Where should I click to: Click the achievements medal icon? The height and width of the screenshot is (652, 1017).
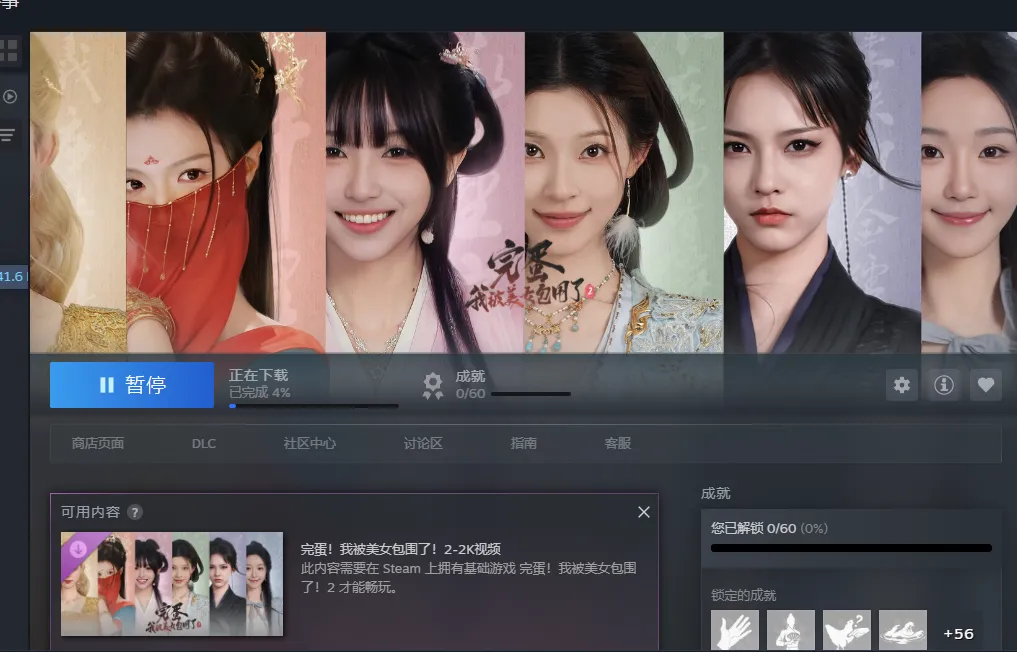[x=433, y=385]
